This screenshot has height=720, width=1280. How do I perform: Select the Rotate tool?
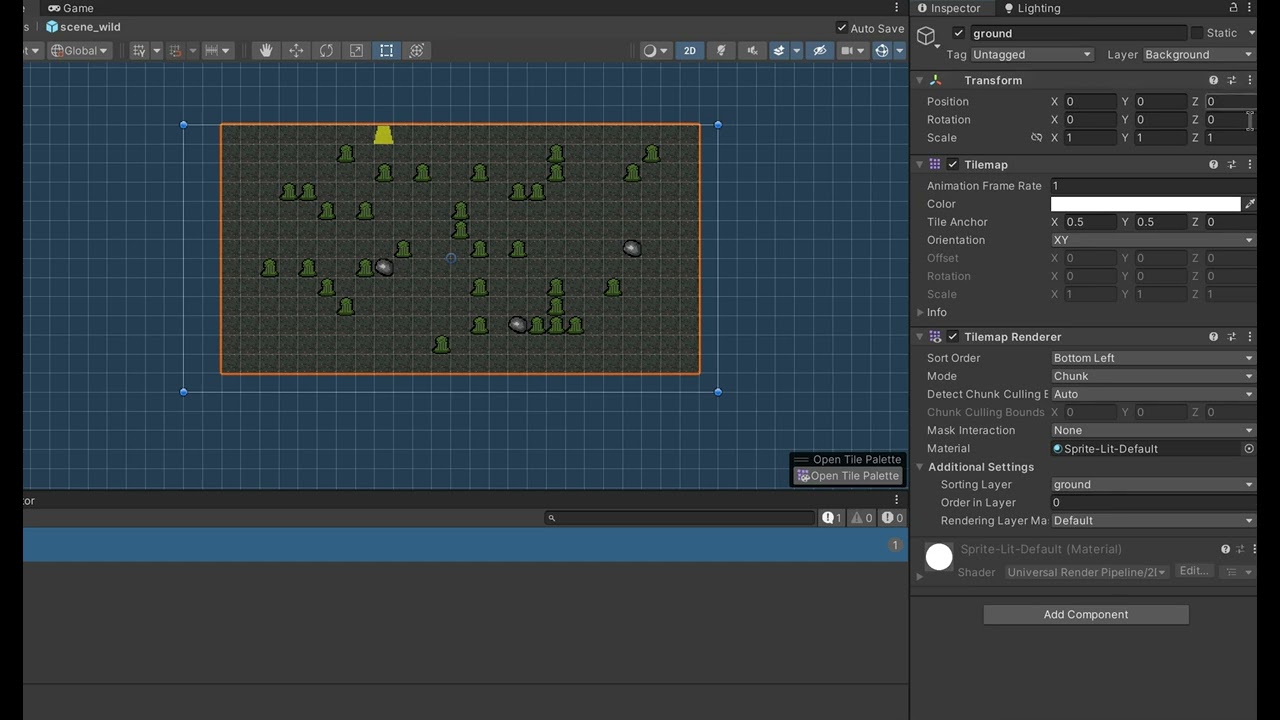326,50
